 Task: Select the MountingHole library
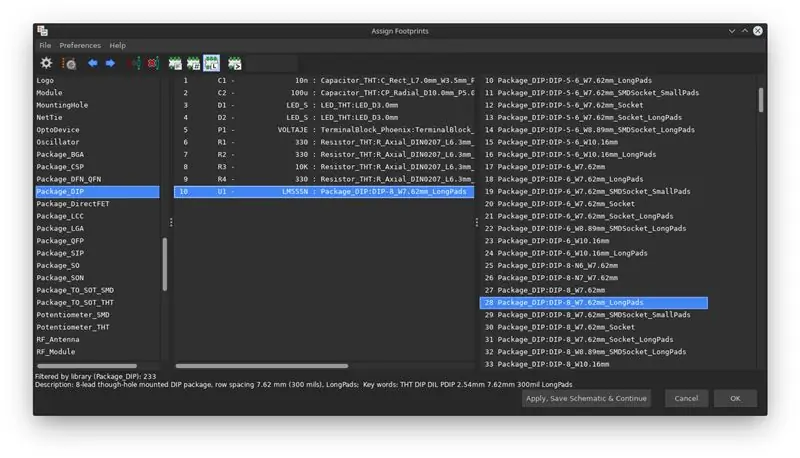[97, 105]
